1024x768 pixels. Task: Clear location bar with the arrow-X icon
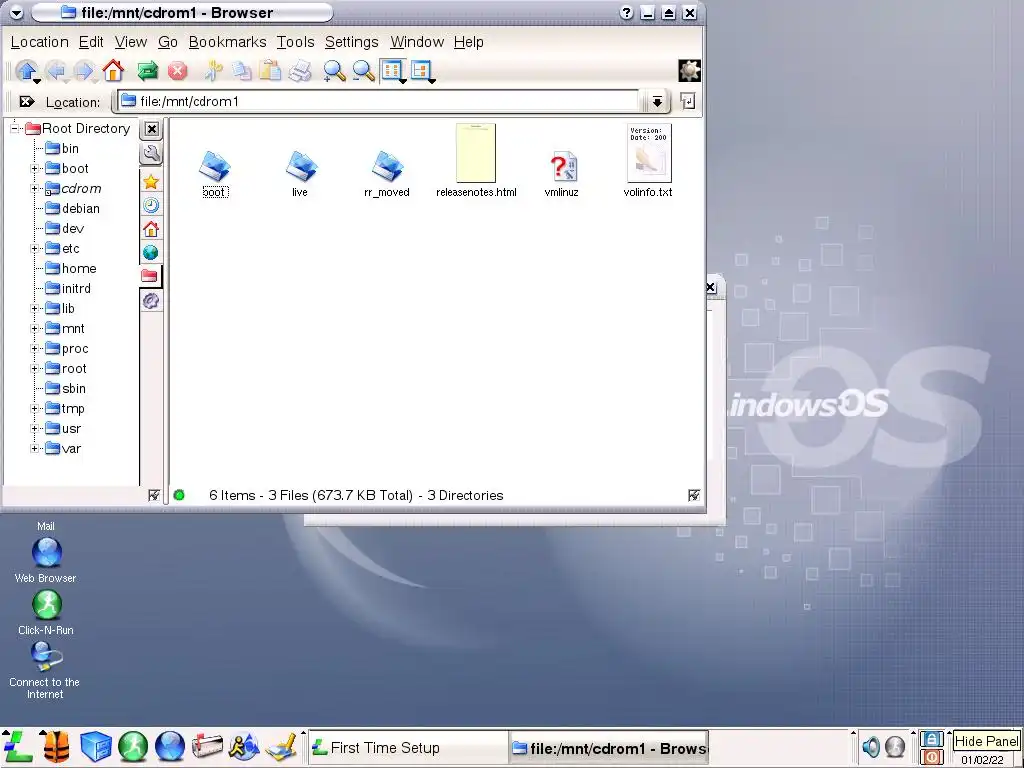click(x=27, y=101)
